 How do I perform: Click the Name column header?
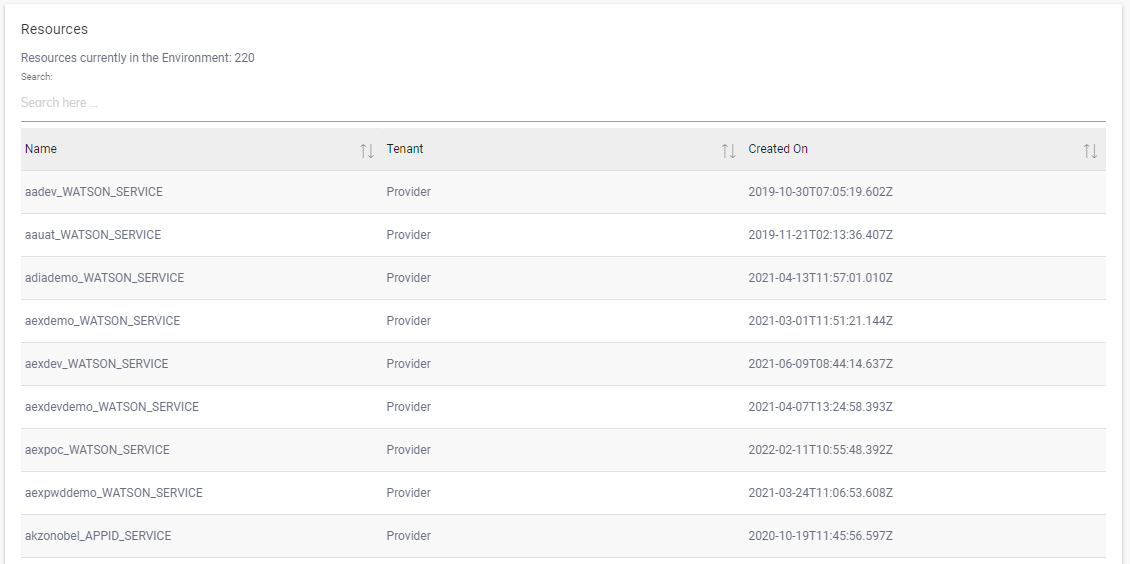(41, 149)
